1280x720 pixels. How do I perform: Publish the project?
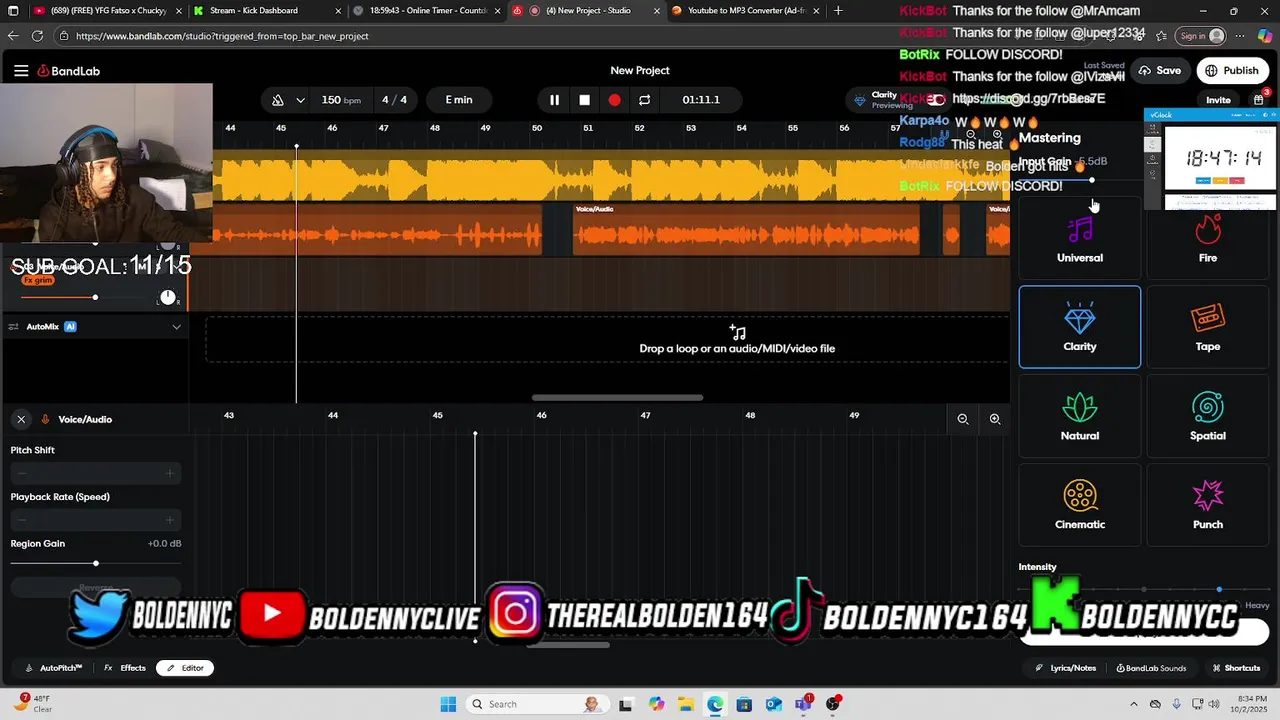click(x=1232, y=71)
